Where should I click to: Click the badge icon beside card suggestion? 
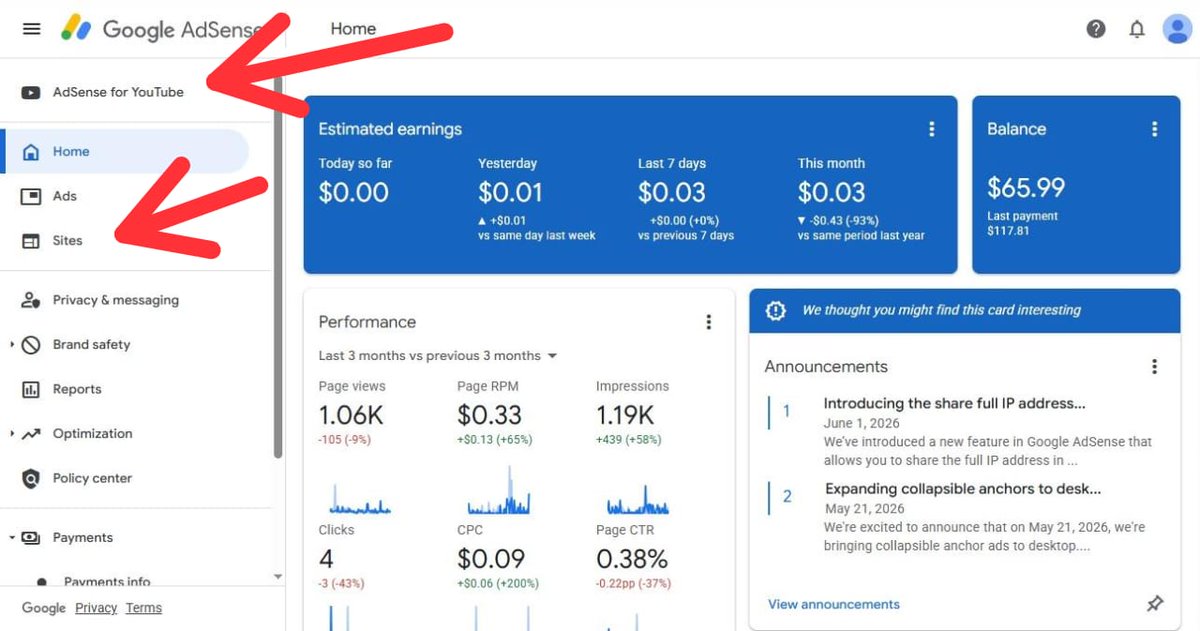[x=776, y=311]
